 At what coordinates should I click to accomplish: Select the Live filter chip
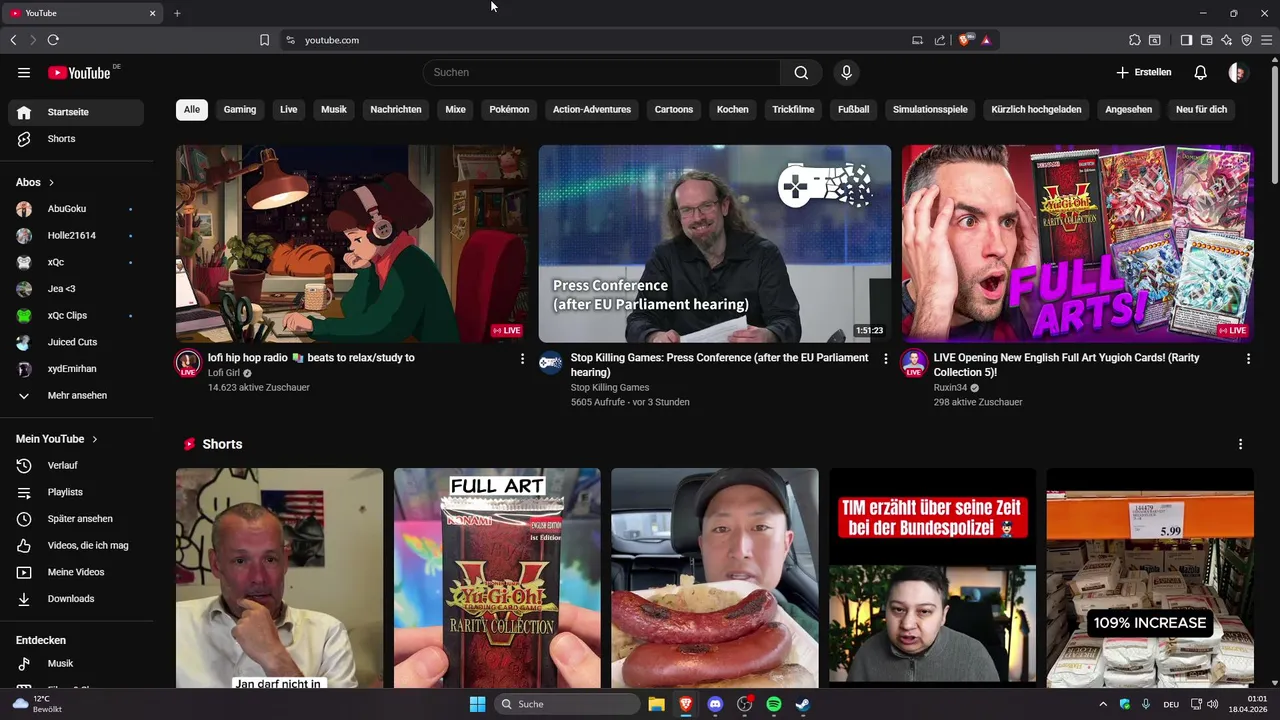289,109
